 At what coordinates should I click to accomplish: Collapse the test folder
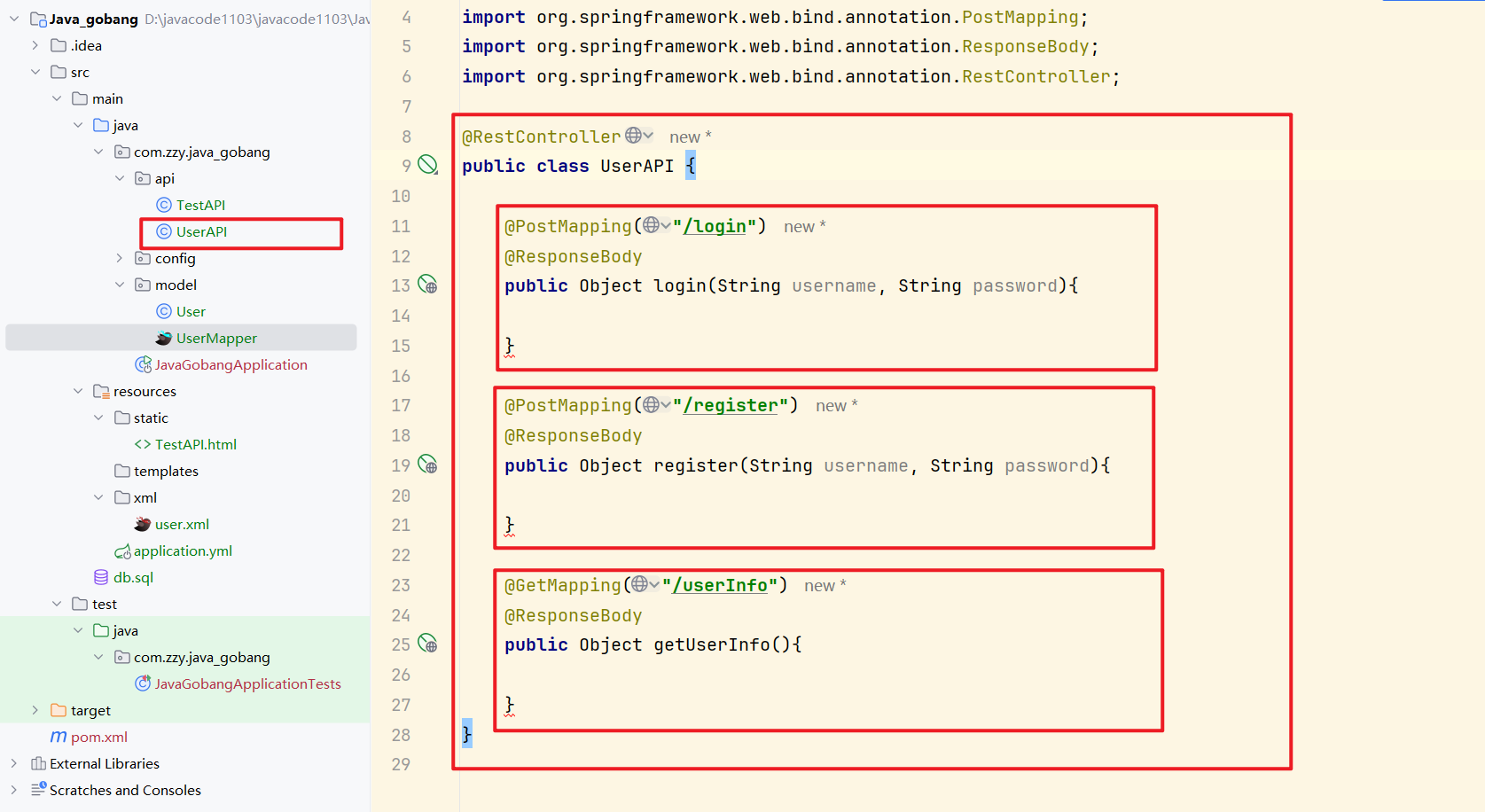pos(57,604)
